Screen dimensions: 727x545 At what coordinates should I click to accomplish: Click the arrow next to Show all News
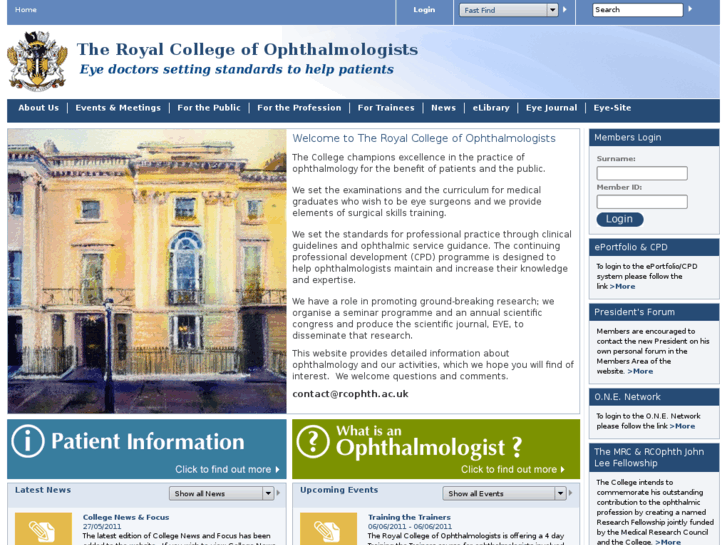pos(278,493)
